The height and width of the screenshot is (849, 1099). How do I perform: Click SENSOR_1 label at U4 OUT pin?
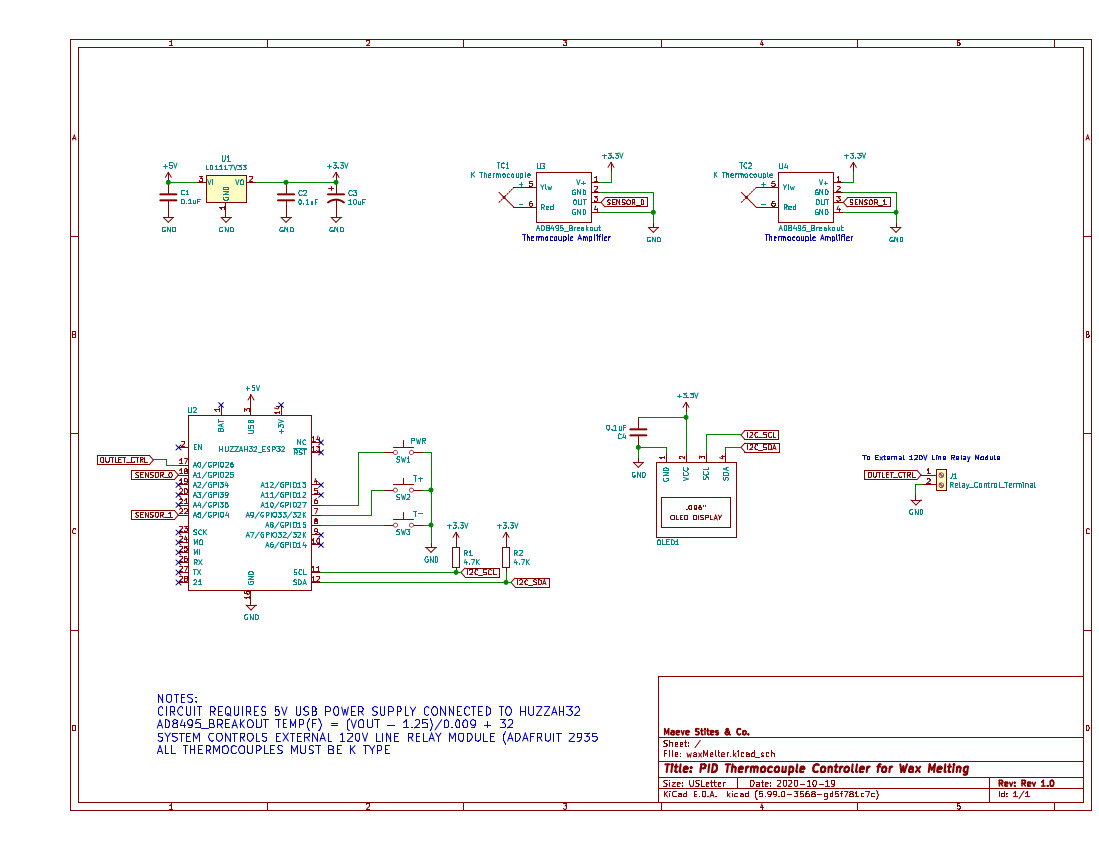coord(868,202)
